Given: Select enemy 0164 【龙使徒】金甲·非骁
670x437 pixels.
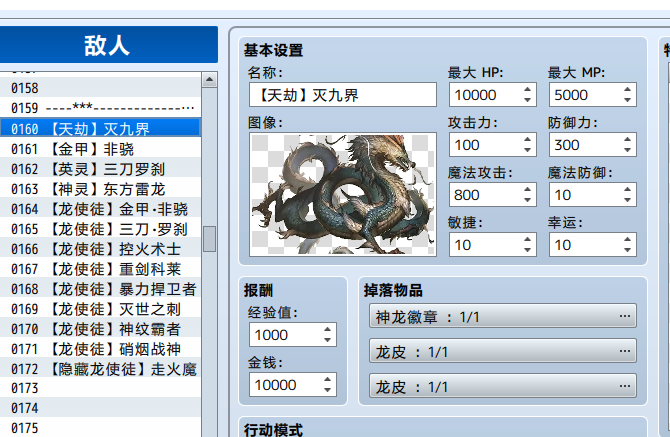Looking at the screenshot, I should click(x=100, y=209).
